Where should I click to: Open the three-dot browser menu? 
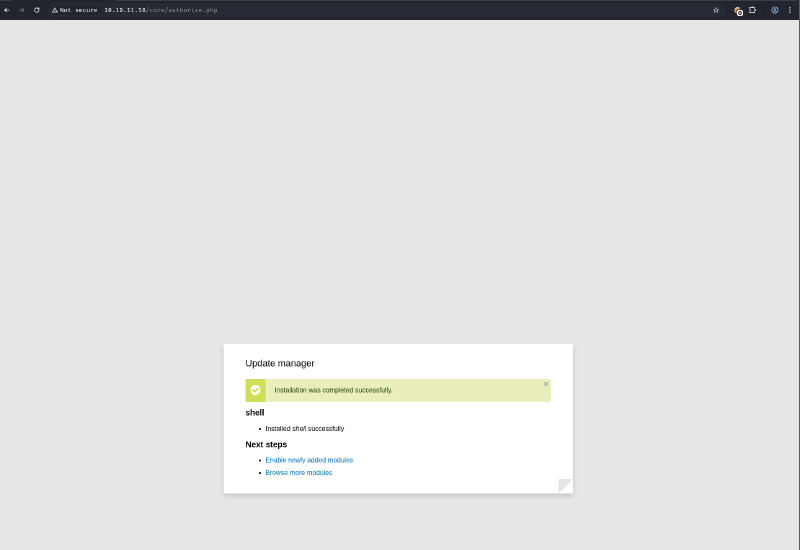click(x=789, y=10)
